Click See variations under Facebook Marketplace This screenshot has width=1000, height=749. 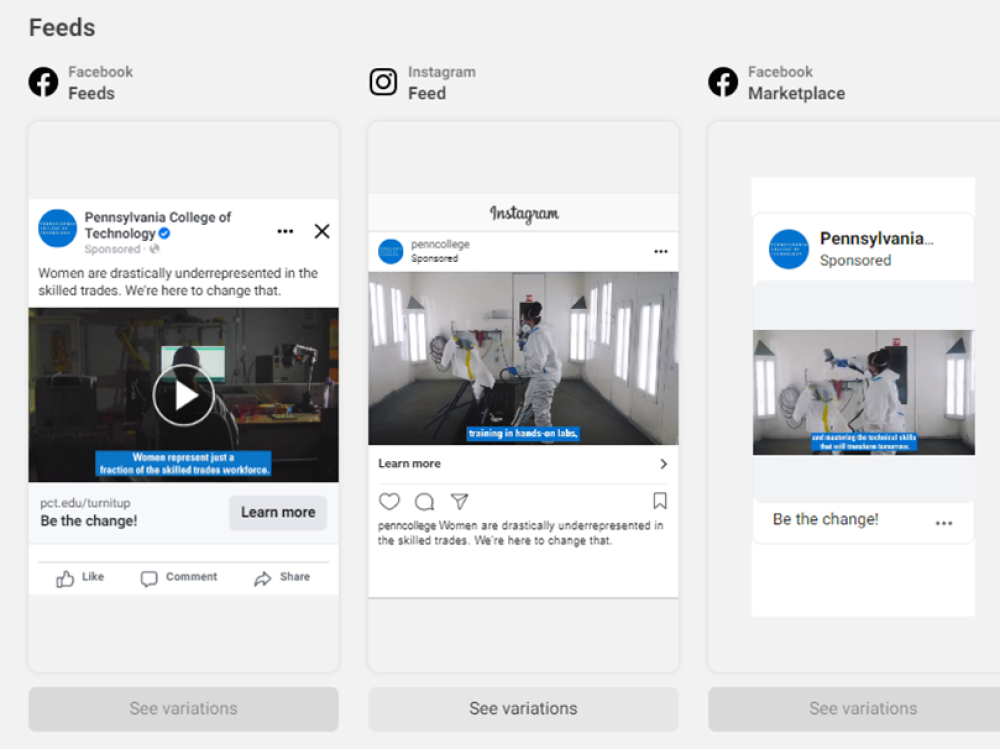click(862, 708)
